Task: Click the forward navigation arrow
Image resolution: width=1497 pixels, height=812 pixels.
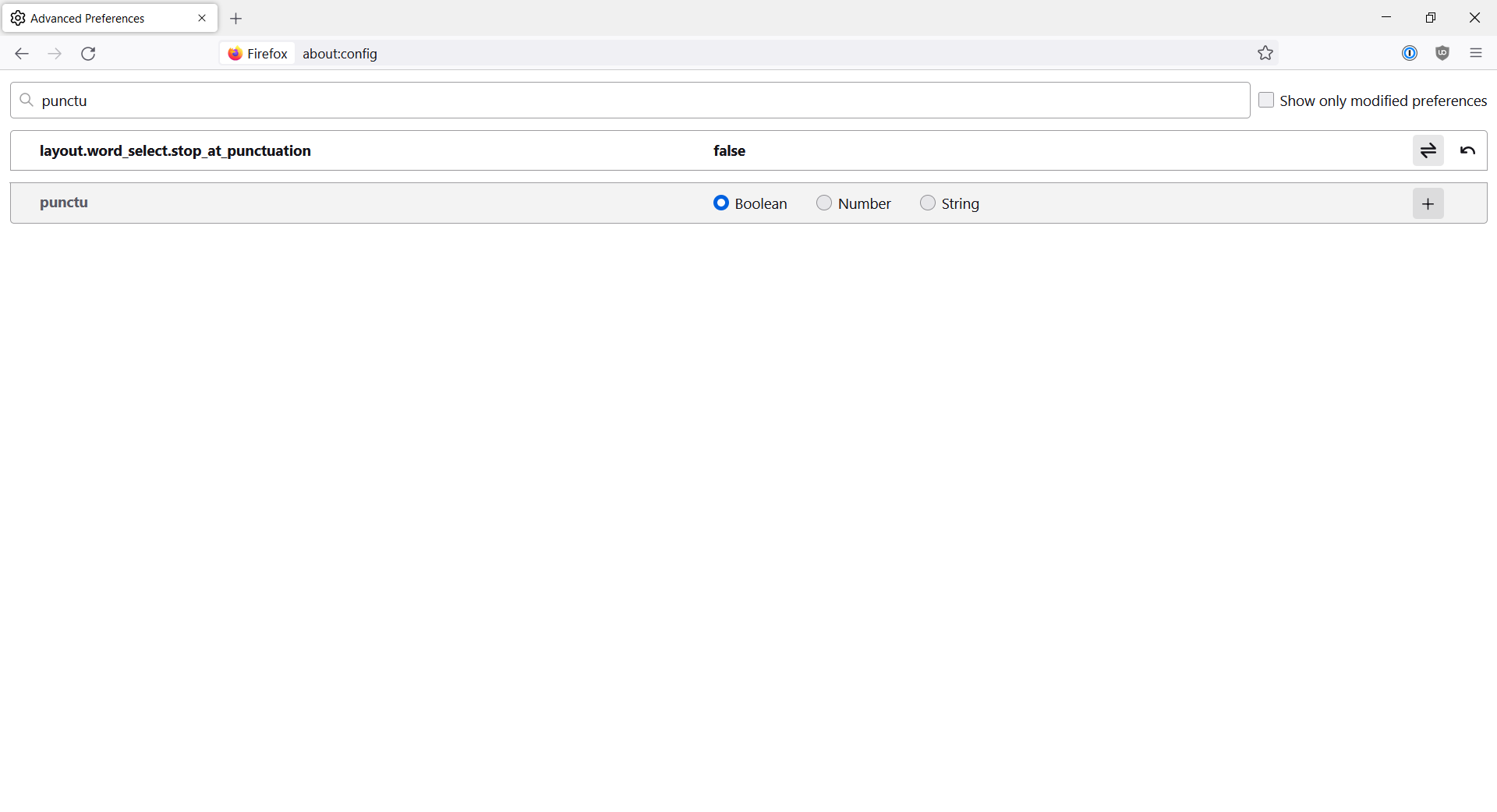Action: click(x=55, y=53)
